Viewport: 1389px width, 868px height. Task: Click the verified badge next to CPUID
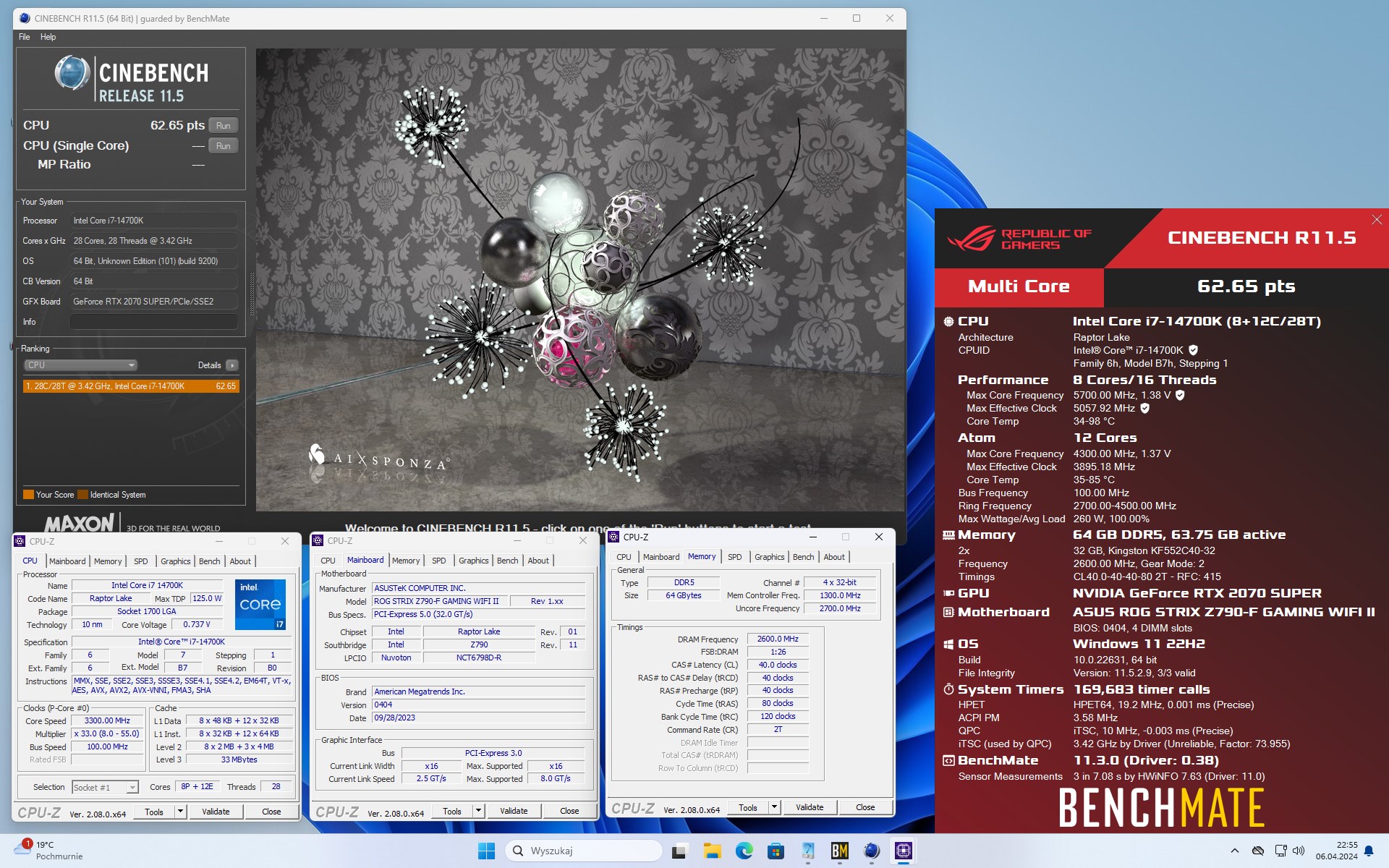[1193, 350]
